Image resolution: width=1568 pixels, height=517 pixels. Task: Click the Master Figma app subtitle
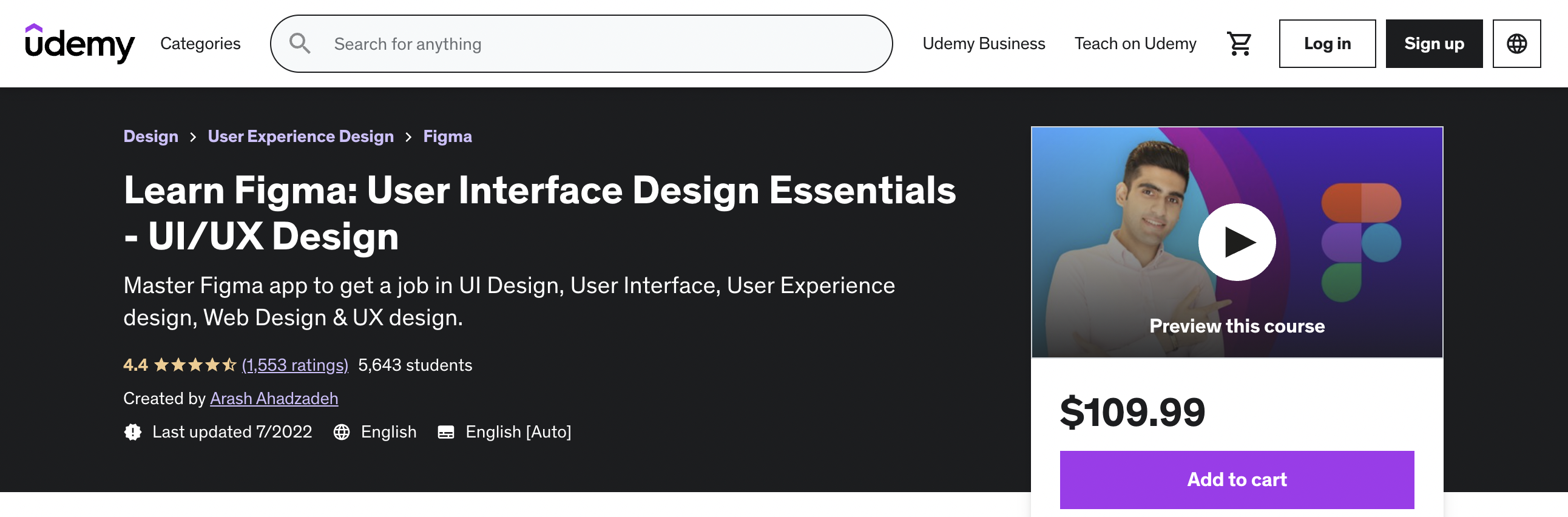(x=509, y=302)
